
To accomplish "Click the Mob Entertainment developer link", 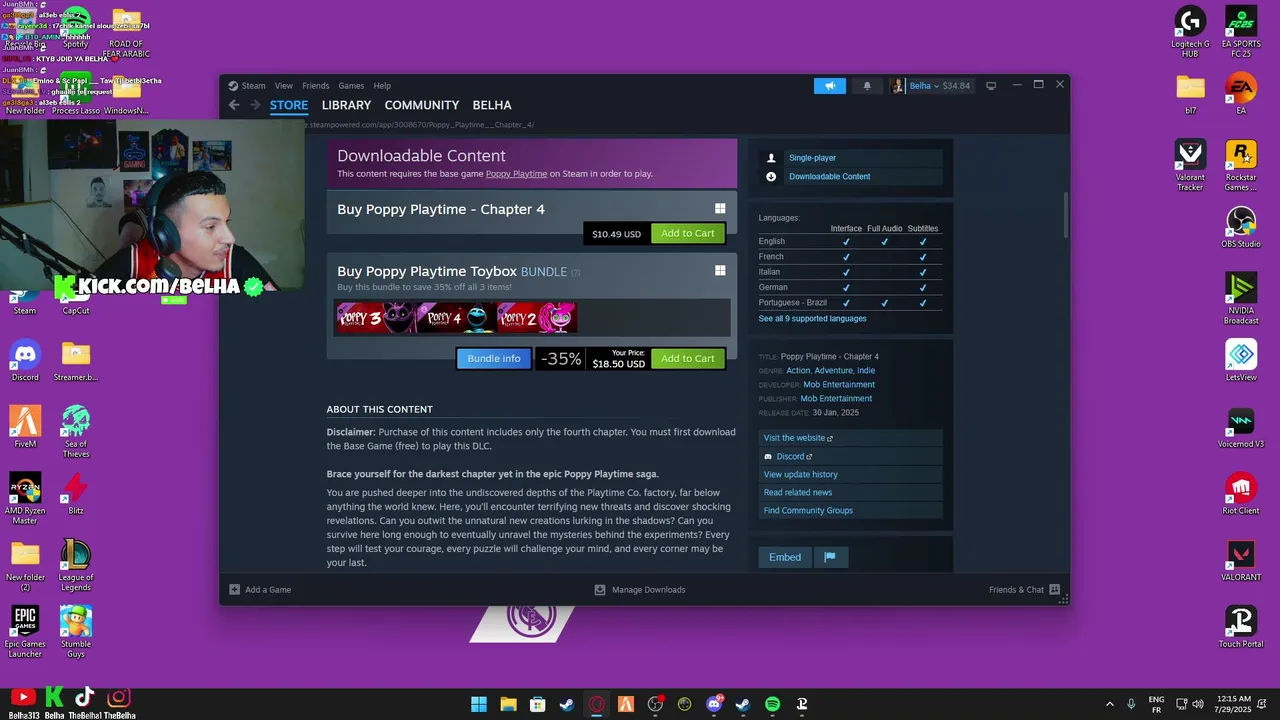I will coord(839,385).
